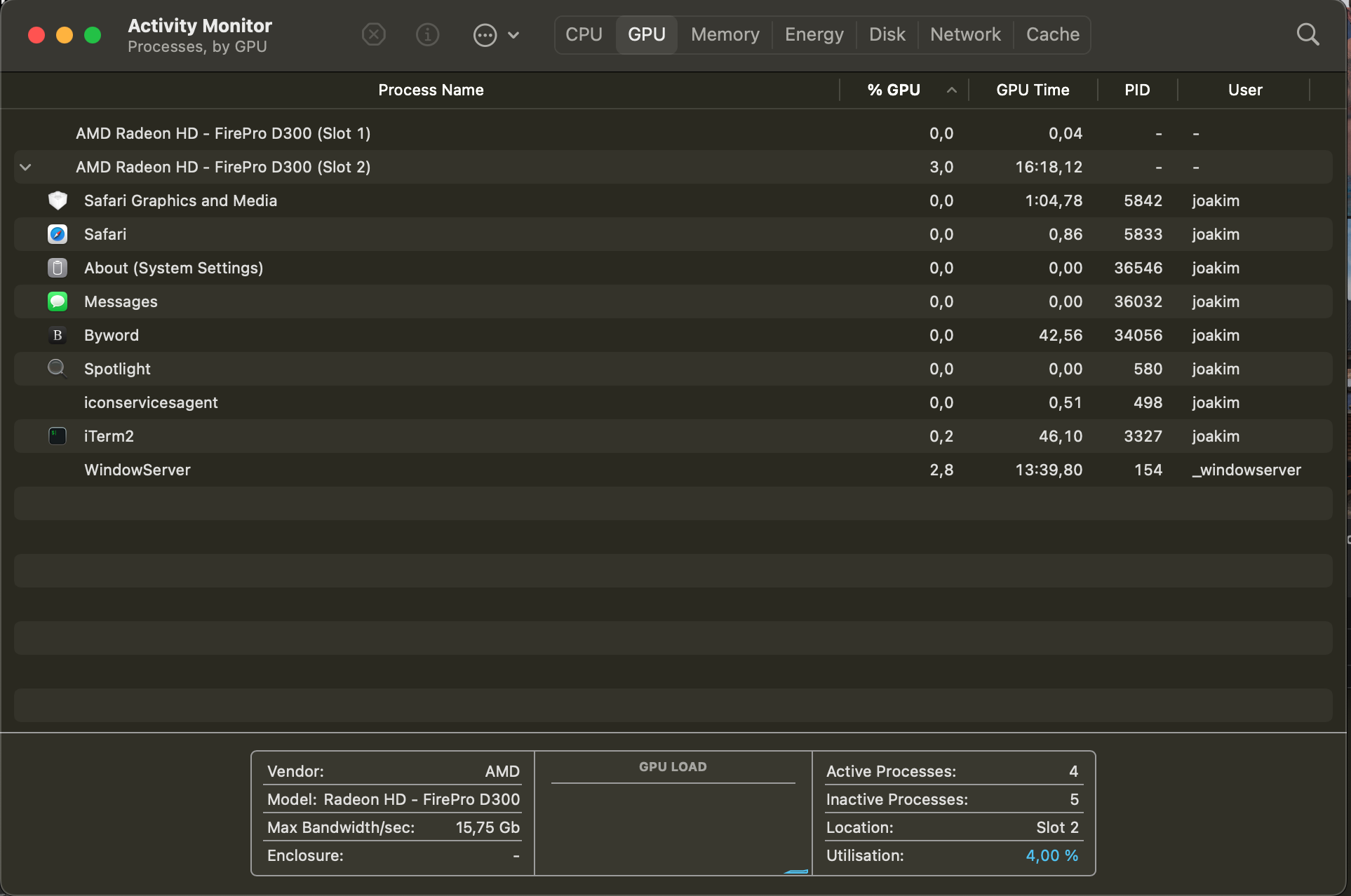1351x896 pixels.
Task: Click WindowServer GPU time 13:39,80
Action: [1049, 470]
